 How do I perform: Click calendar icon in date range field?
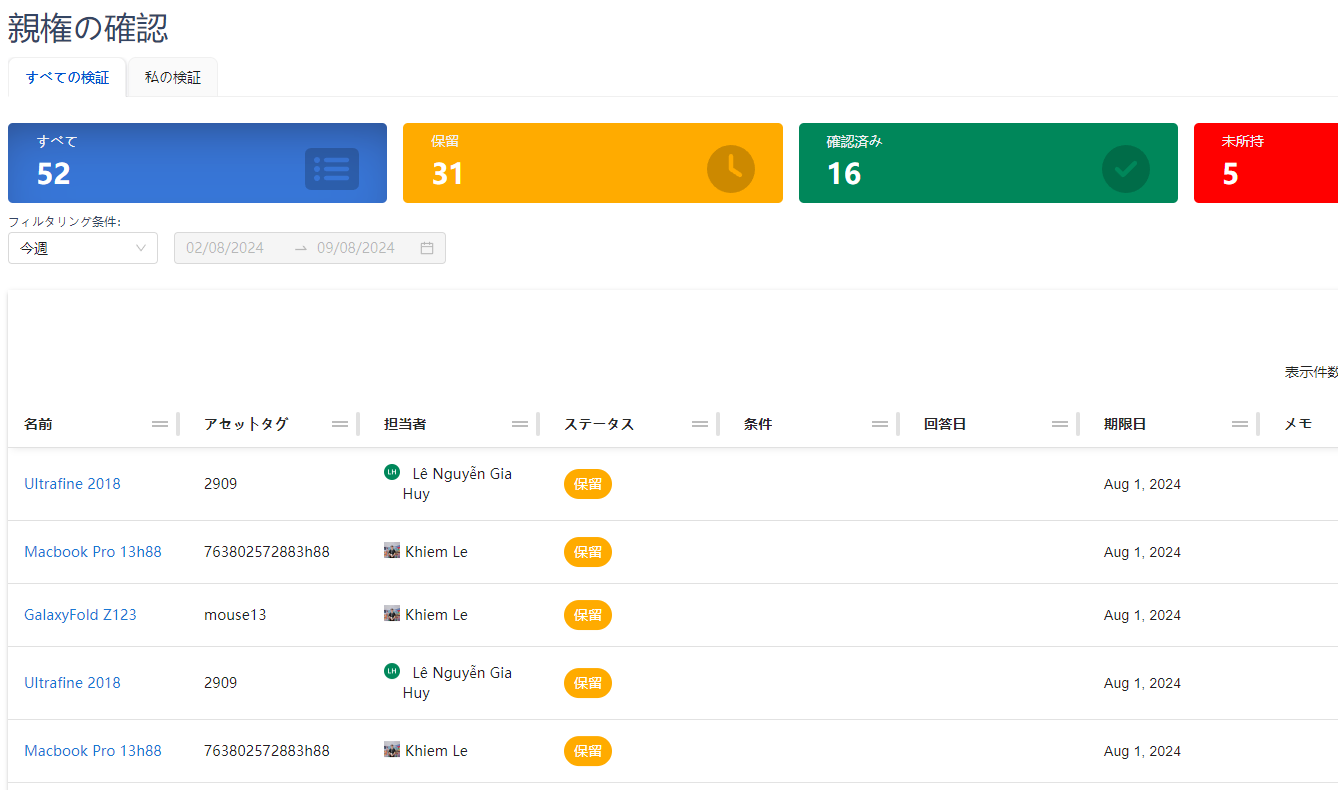(427, 248)
